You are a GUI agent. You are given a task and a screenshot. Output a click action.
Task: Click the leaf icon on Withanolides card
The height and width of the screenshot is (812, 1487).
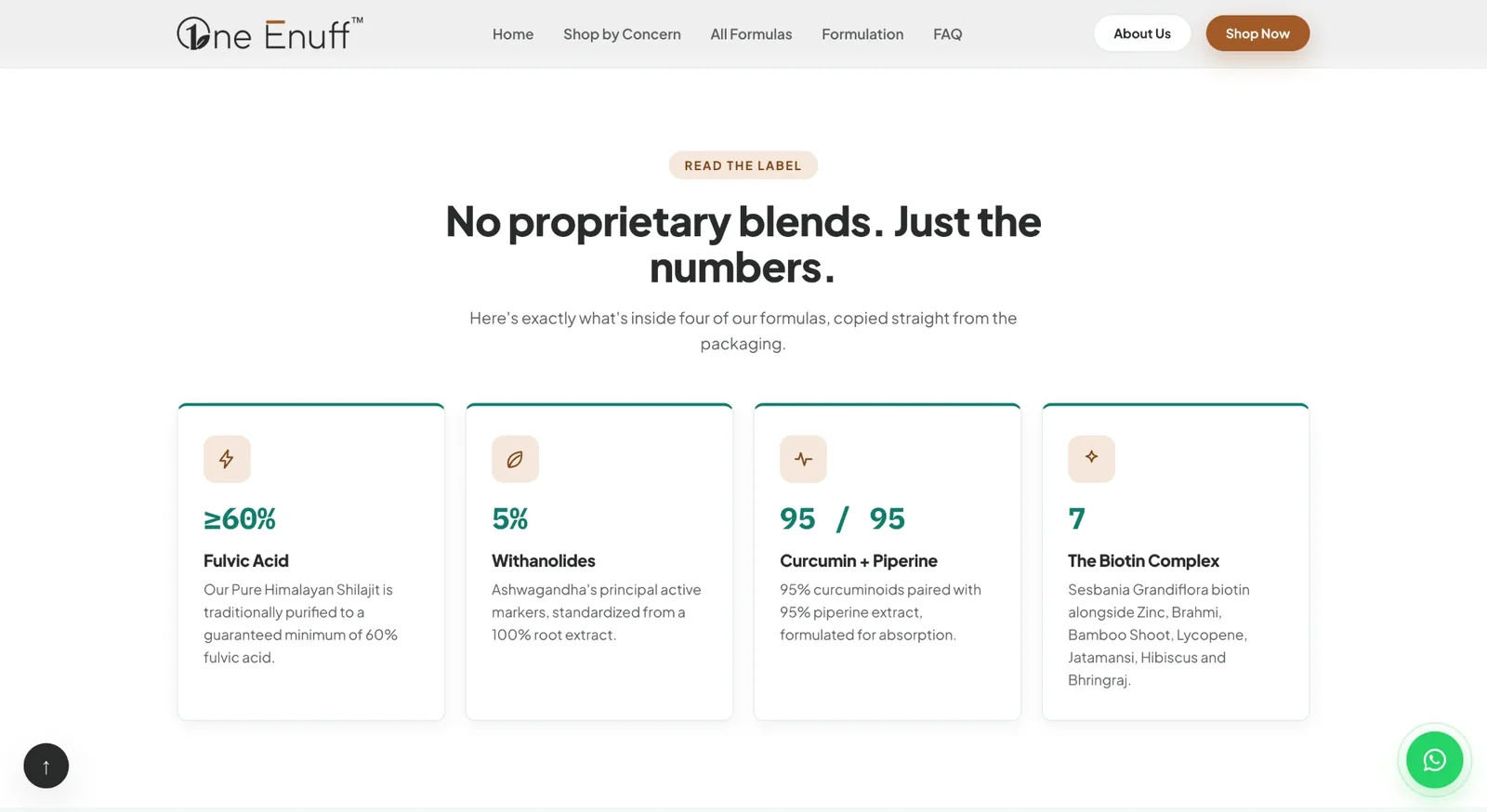[515, 459]
